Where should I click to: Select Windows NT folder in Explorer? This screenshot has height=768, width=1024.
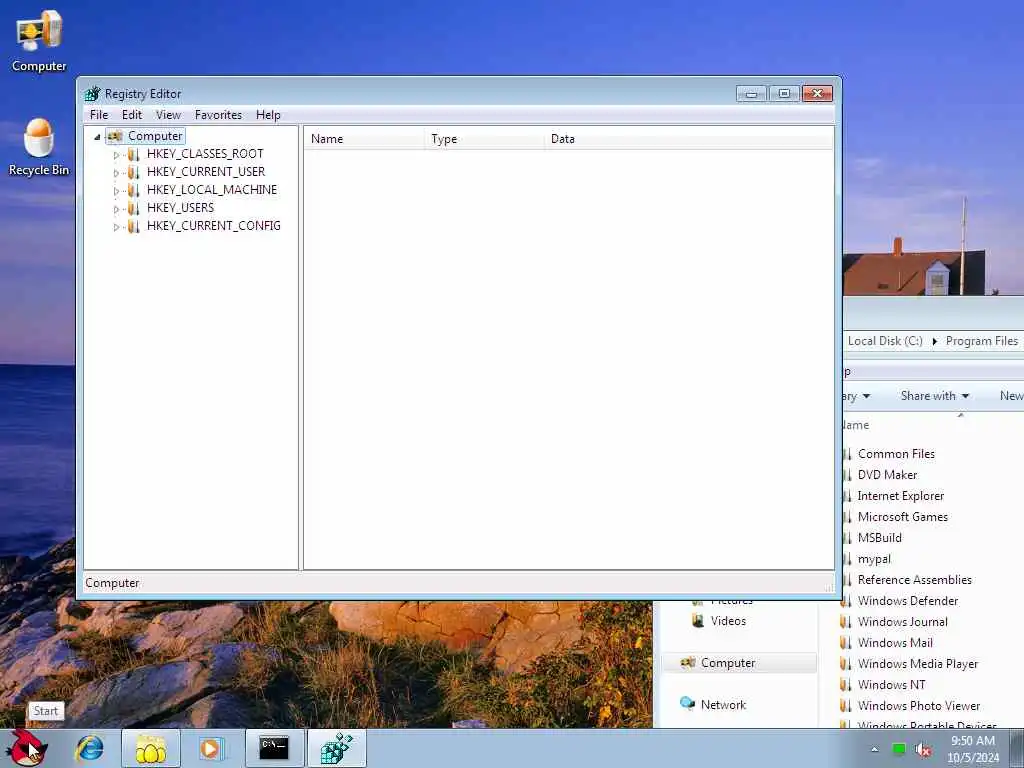coord(891,684)
